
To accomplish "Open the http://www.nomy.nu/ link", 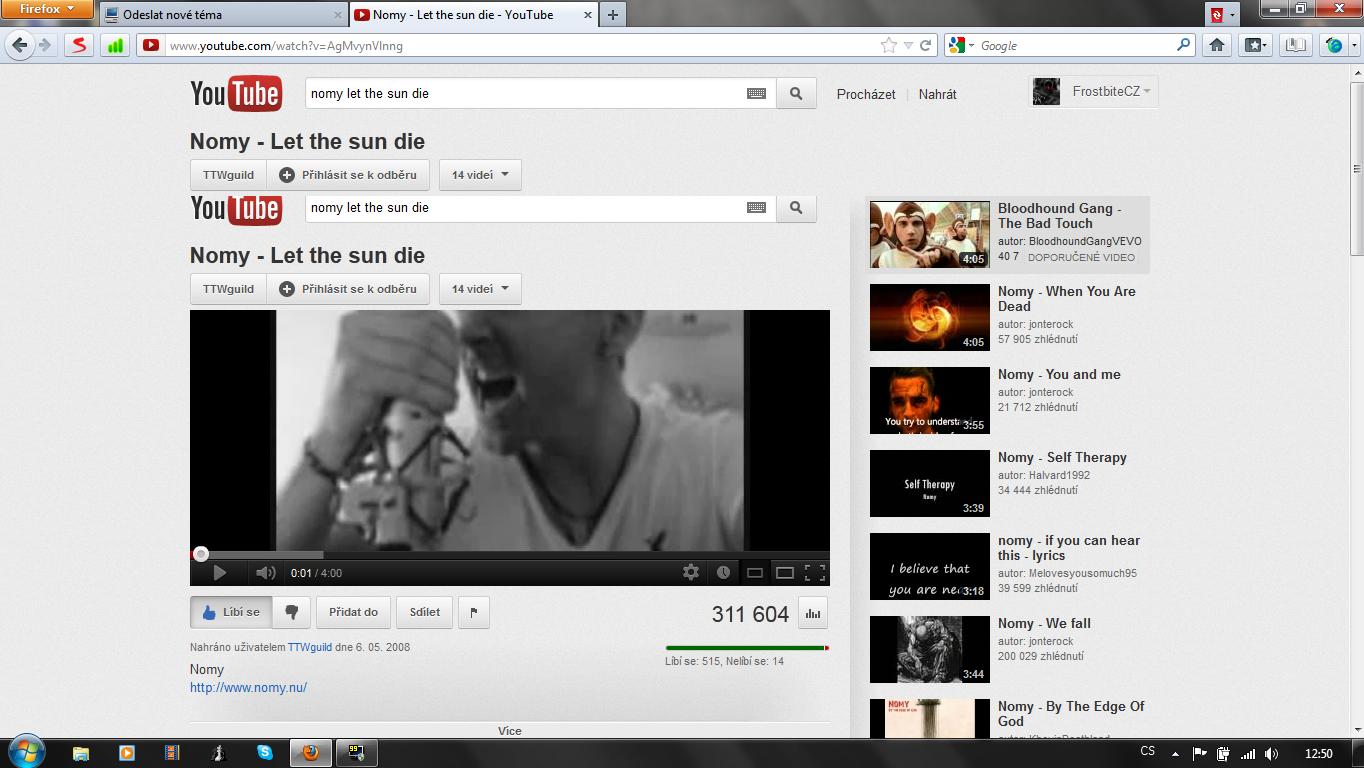I will click(248, 687).
